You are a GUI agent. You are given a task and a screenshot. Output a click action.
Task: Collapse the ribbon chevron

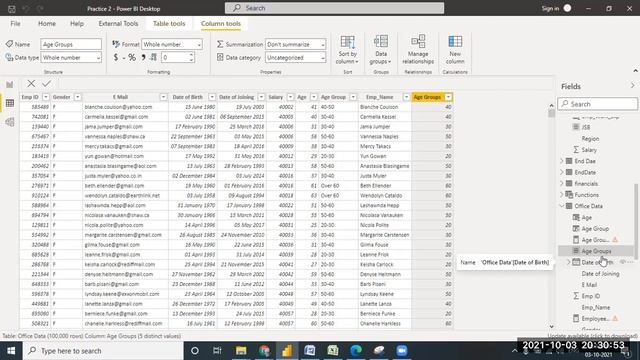(635, 71)
